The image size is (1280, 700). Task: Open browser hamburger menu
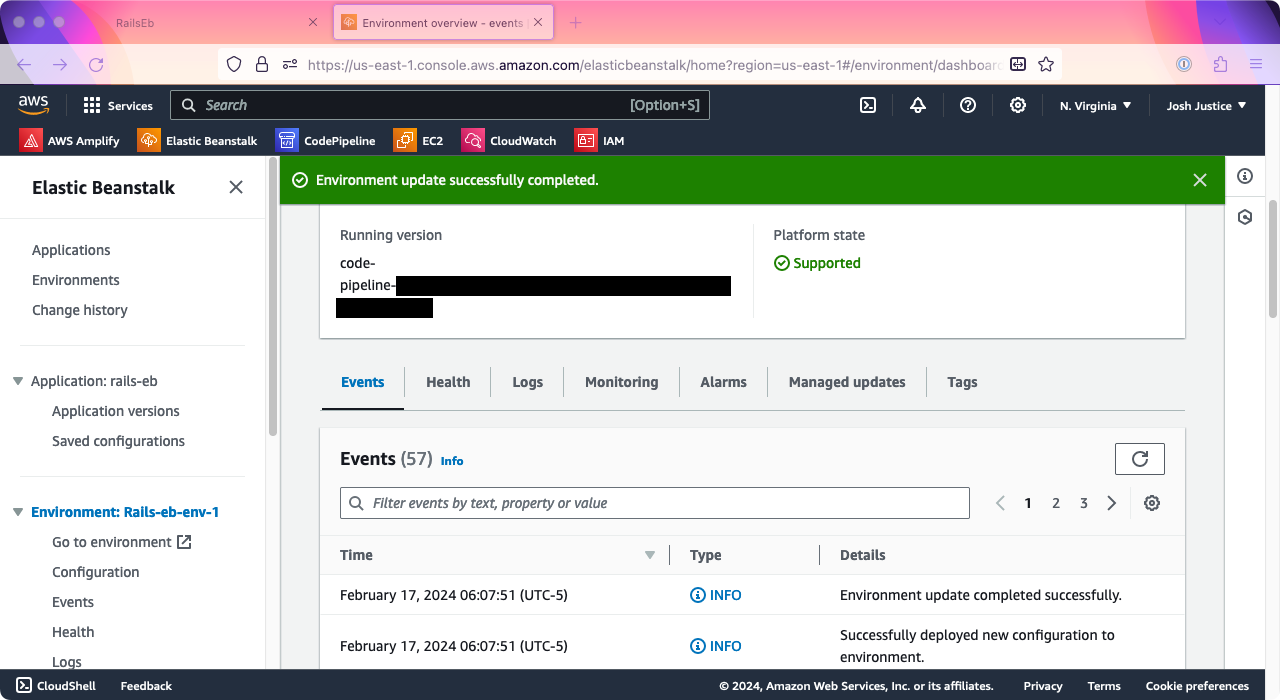point(1256,64)
